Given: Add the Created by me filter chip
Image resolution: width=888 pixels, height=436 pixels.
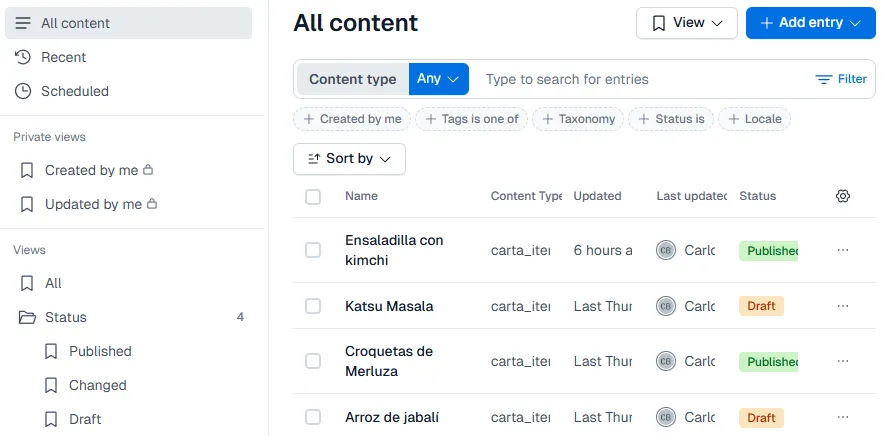Looking at the screenshot, I should point(352,119).
